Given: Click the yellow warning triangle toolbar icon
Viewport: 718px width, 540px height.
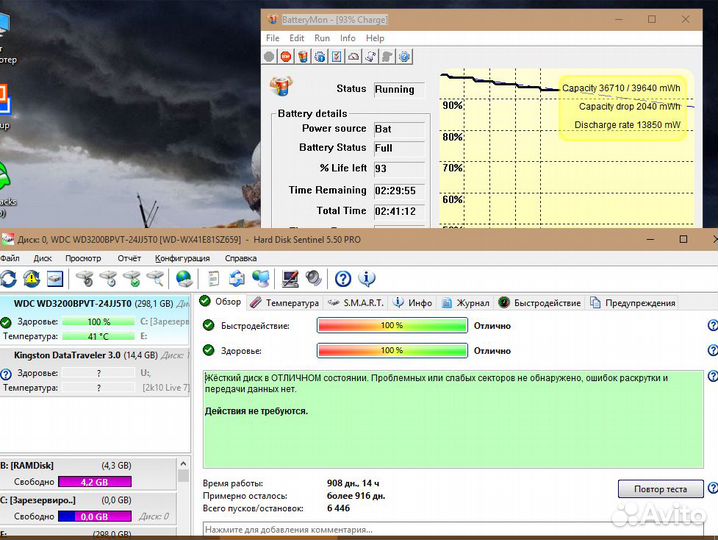Looking at the screenshot, I should click(x=31, y=279).
